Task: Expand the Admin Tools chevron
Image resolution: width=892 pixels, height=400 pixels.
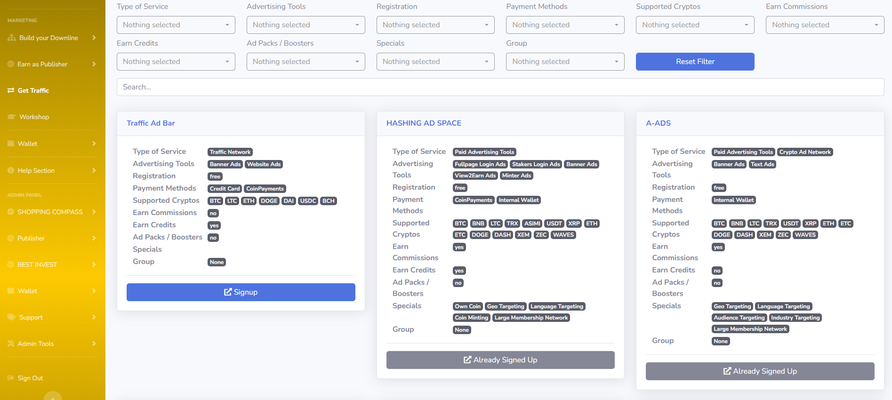Action: tap(94, 344)
